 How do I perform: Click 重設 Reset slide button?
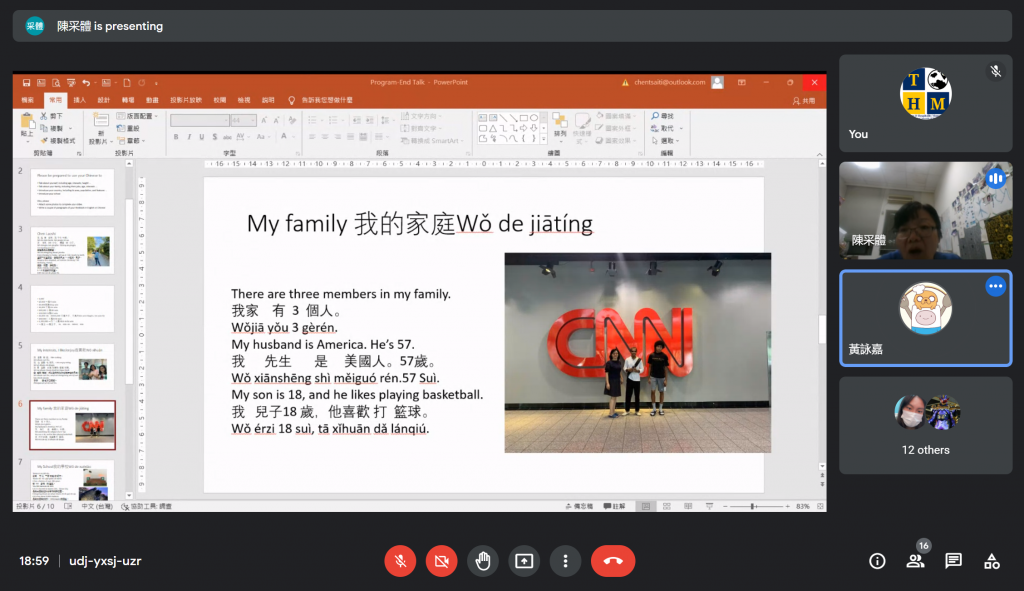pos(128,128)
